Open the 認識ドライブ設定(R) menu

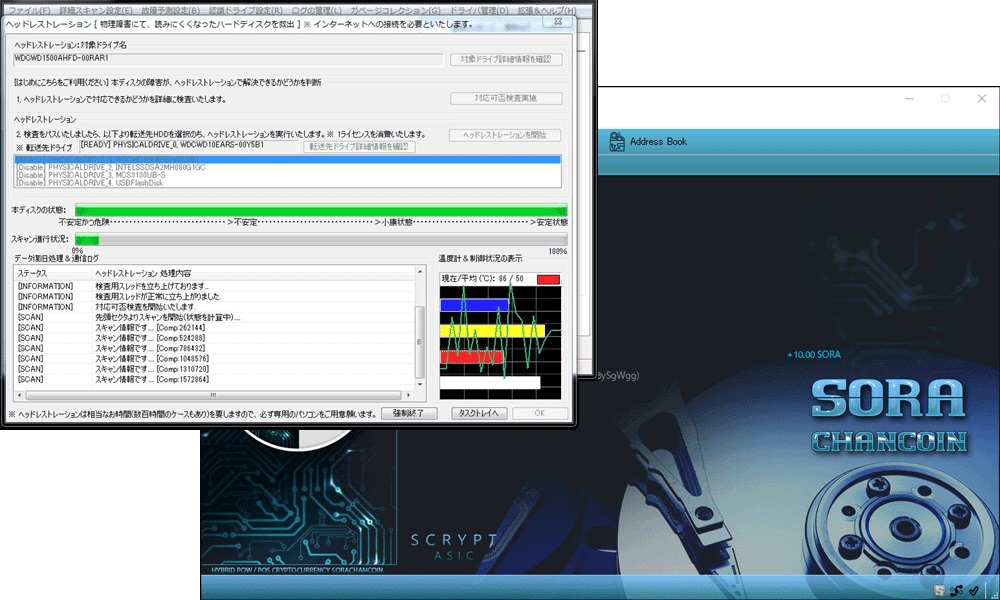click(x=246, y=11)
